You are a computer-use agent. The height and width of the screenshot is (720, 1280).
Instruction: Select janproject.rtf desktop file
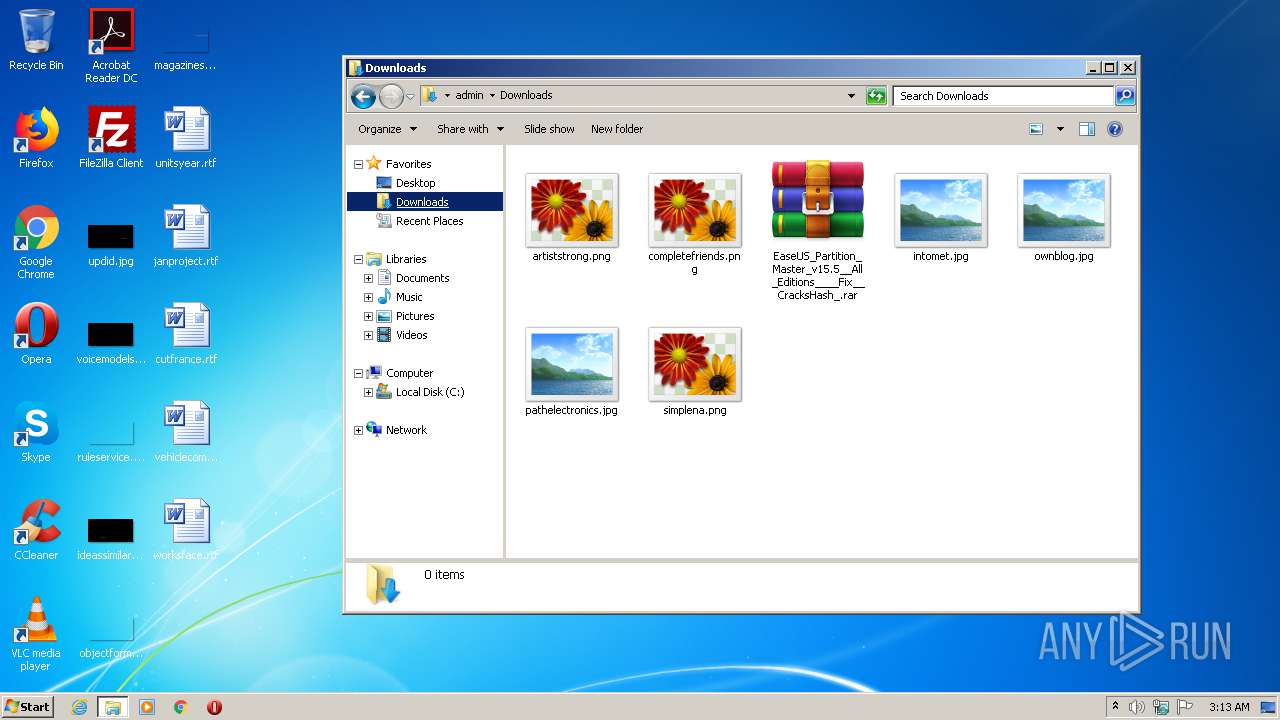186,236
